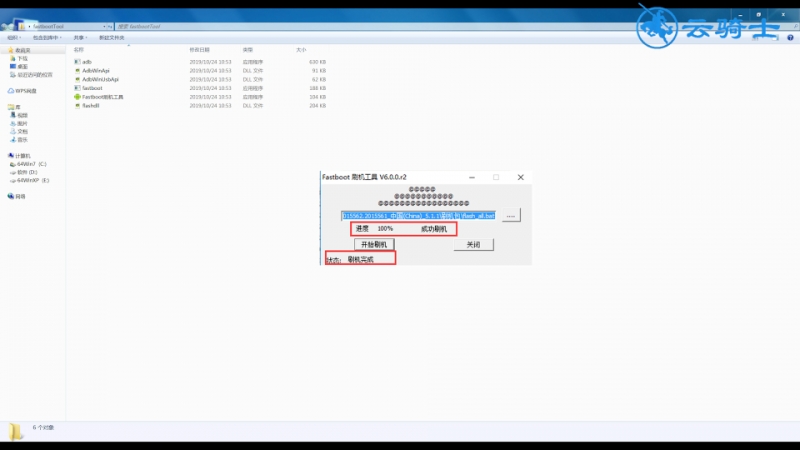800x450 pixels.
Task: Minimize the Fastboot刷机工具 dialog
Action: pos(472,177)
